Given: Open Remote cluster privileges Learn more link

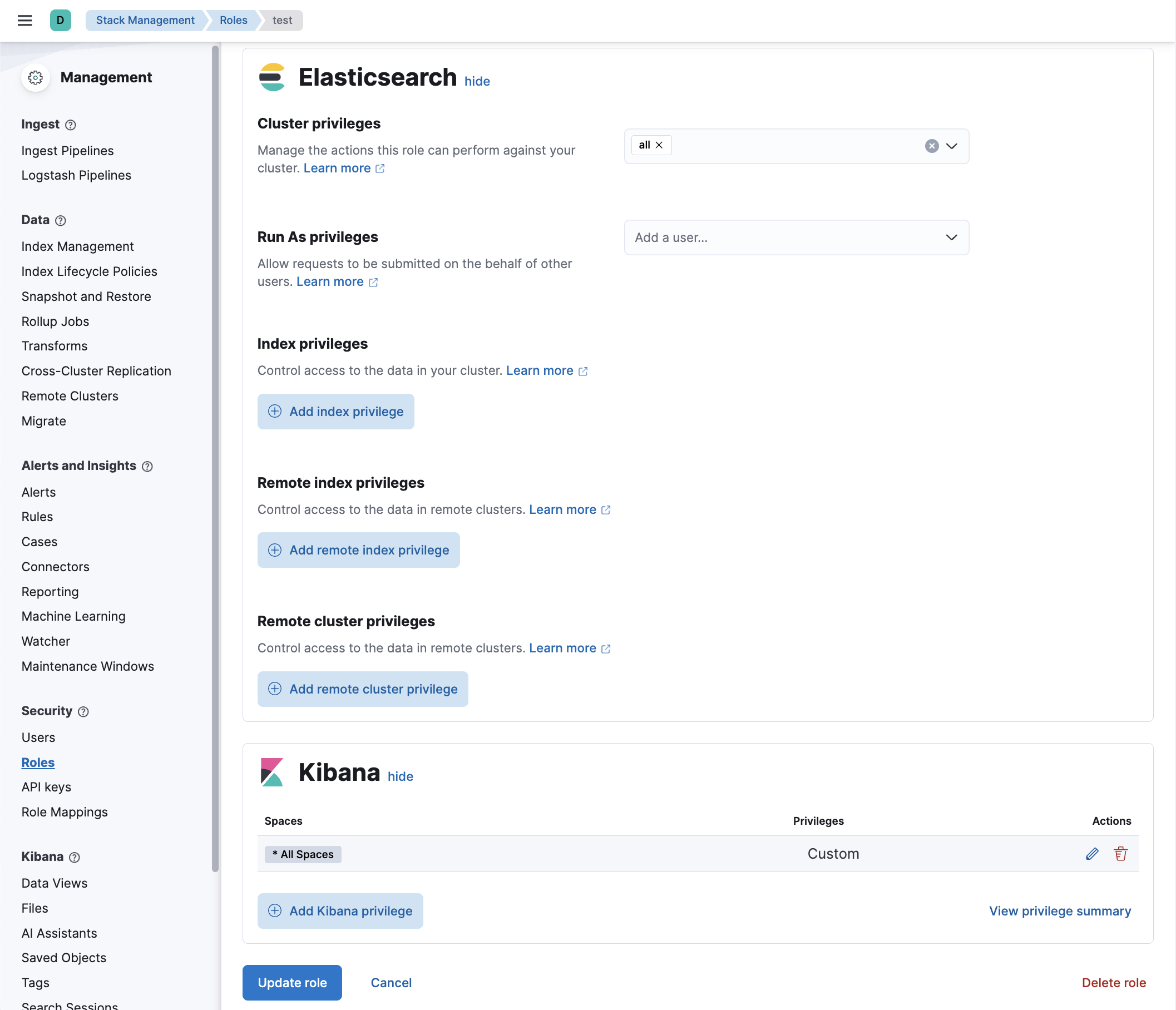Looking at the screenshot, I should pyautogui.click(x=569, y=648).
